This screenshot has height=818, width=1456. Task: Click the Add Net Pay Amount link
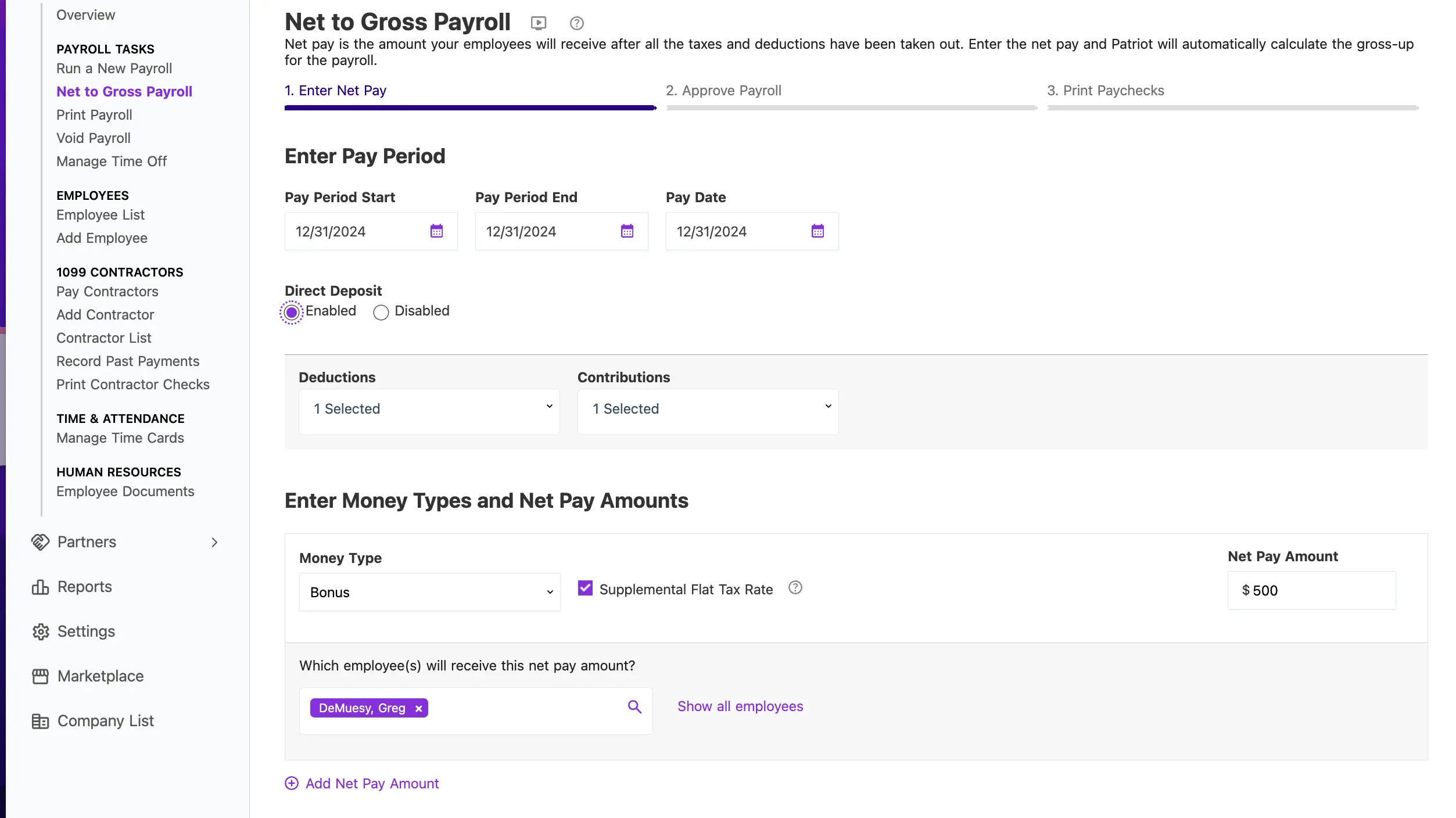[x=372, y=784]
